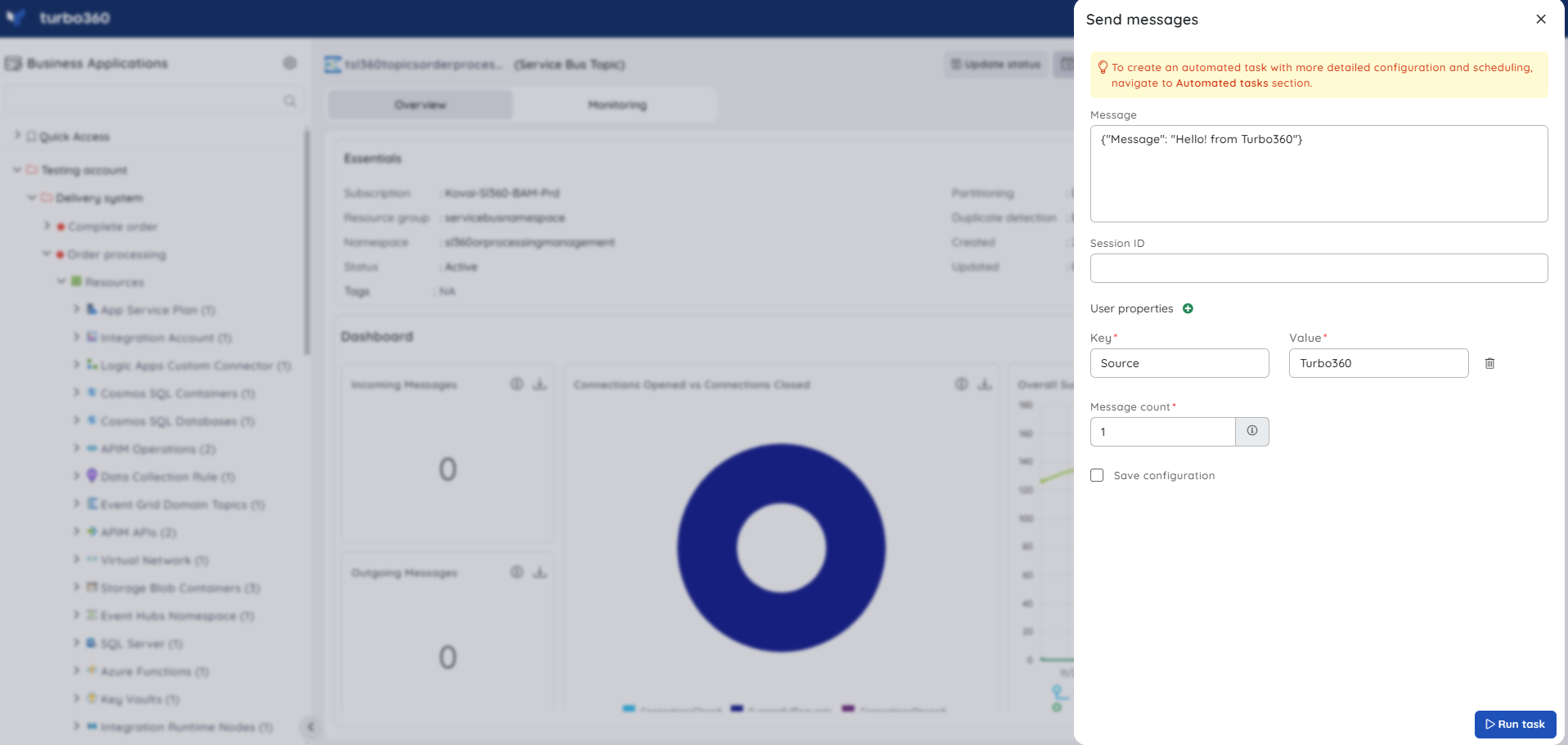
Task: Click the sidebar search magnifier icon
Action: point(290,101)
